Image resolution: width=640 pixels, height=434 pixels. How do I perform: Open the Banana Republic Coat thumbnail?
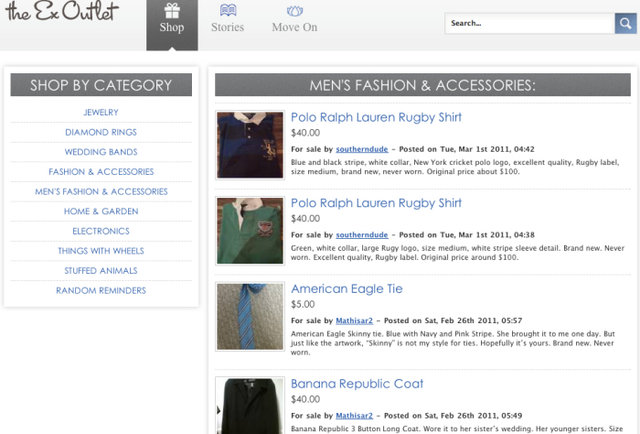250,405
